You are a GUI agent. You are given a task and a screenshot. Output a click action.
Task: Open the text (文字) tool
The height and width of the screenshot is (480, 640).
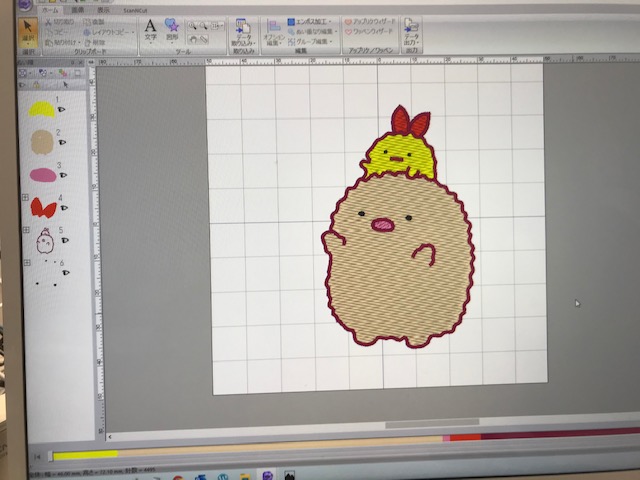click(x=150, y=31)
